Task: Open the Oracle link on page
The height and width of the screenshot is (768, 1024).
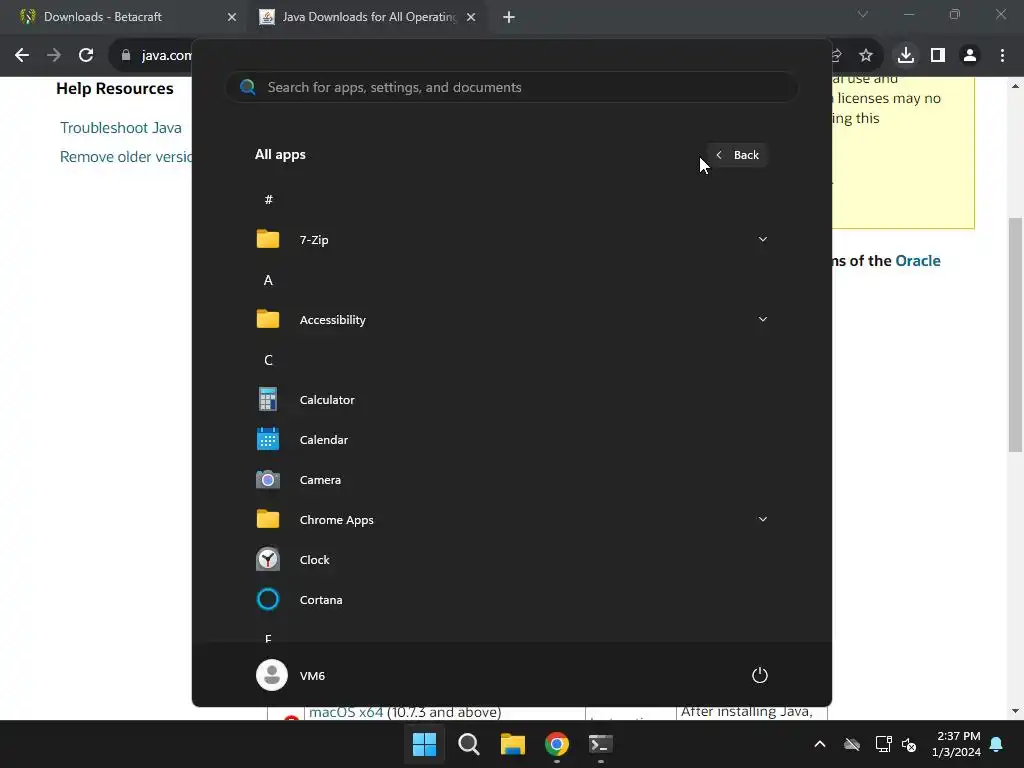Action: pyautogui.click(x=918, y=261)
